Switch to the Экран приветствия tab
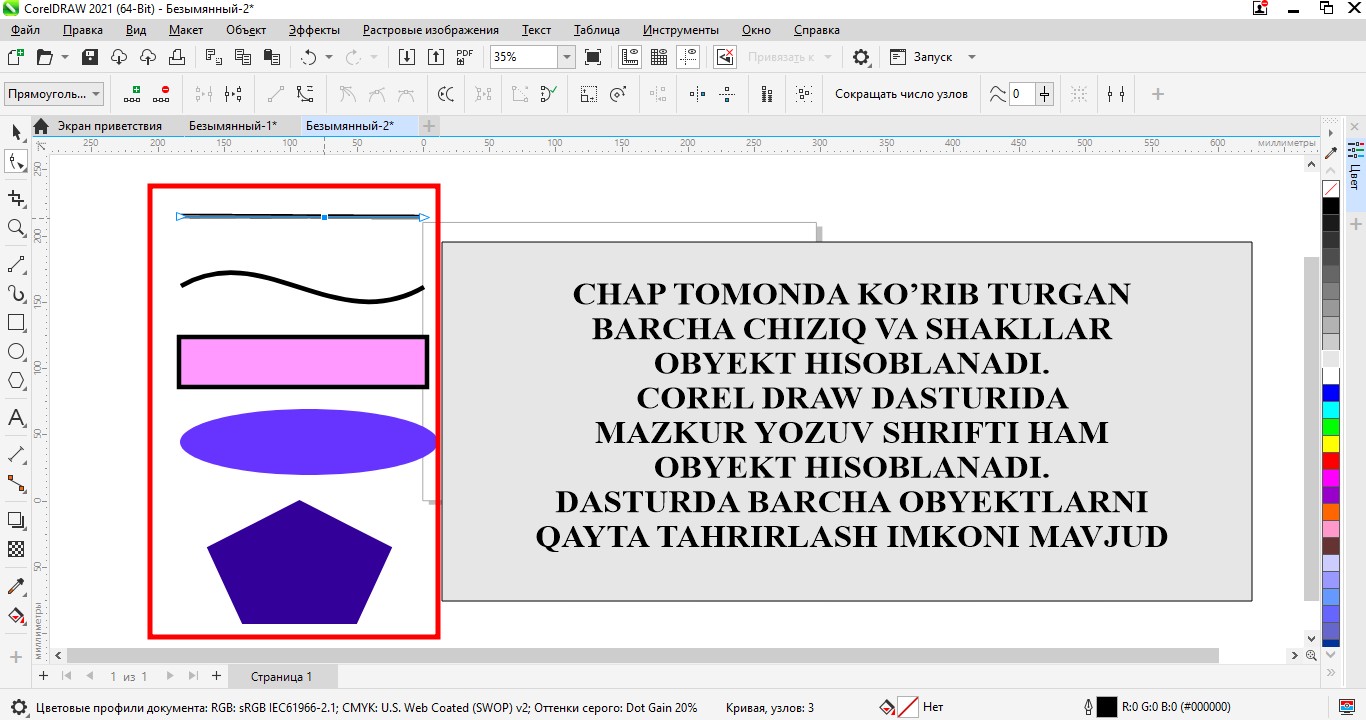The width and height of the screenshot is (1366, 720). (109, 126)
